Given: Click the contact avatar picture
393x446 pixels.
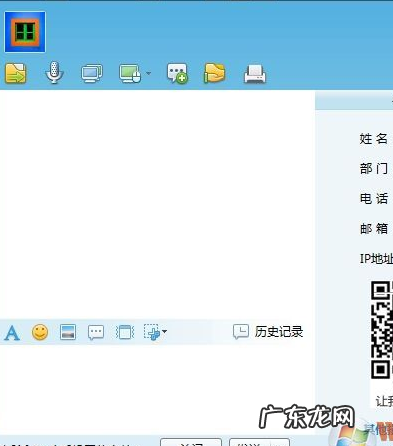Looking at the screenshot, I should click(25, 32).
